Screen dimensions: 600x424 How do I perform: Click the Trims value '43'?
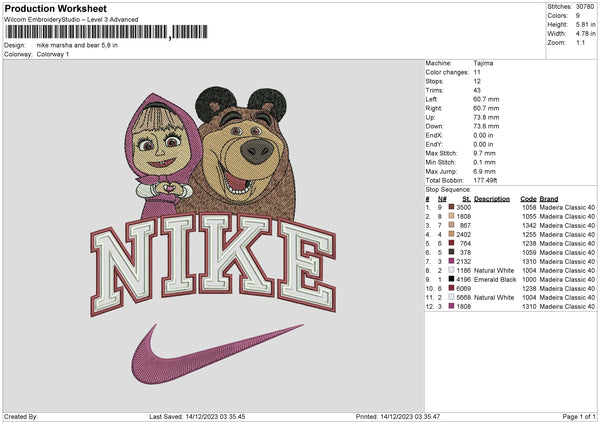[x=477, y=90]
